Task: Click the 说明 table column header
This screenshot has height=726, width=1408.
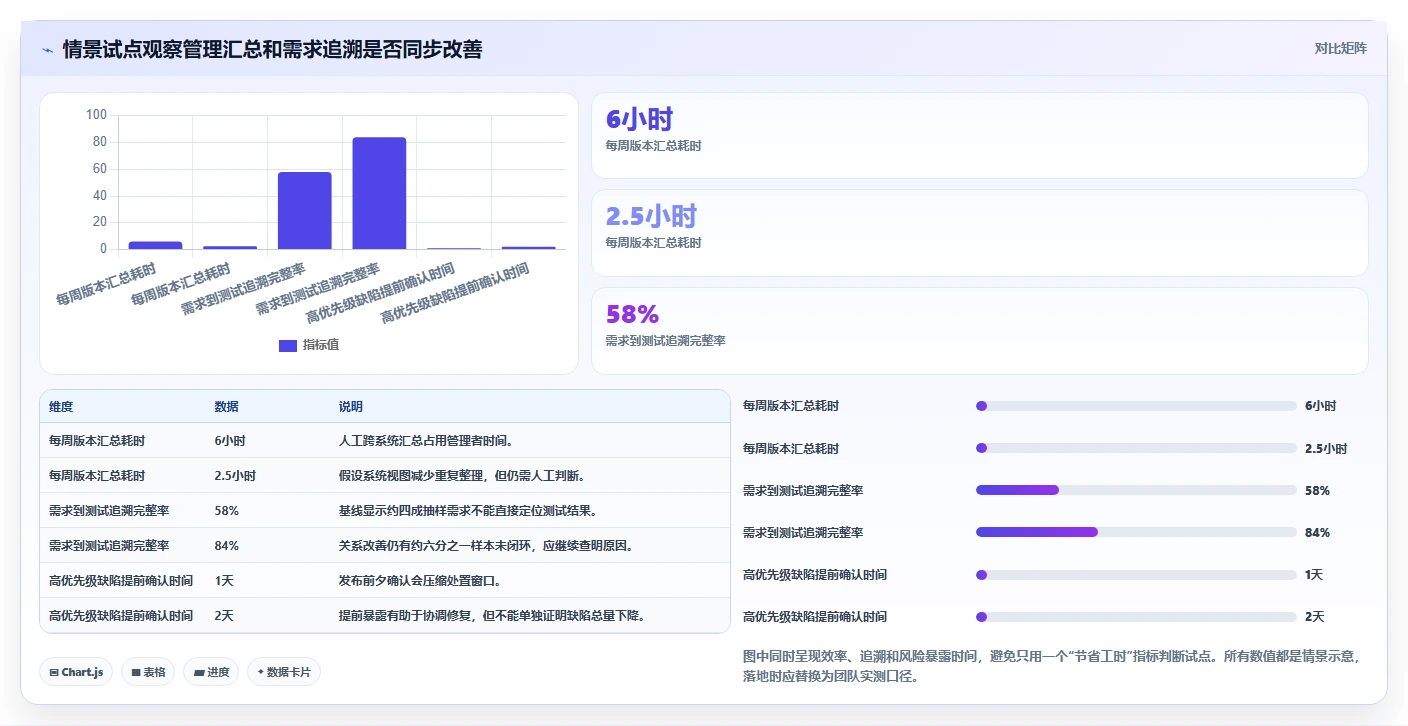Action: [x=350, y=407]
